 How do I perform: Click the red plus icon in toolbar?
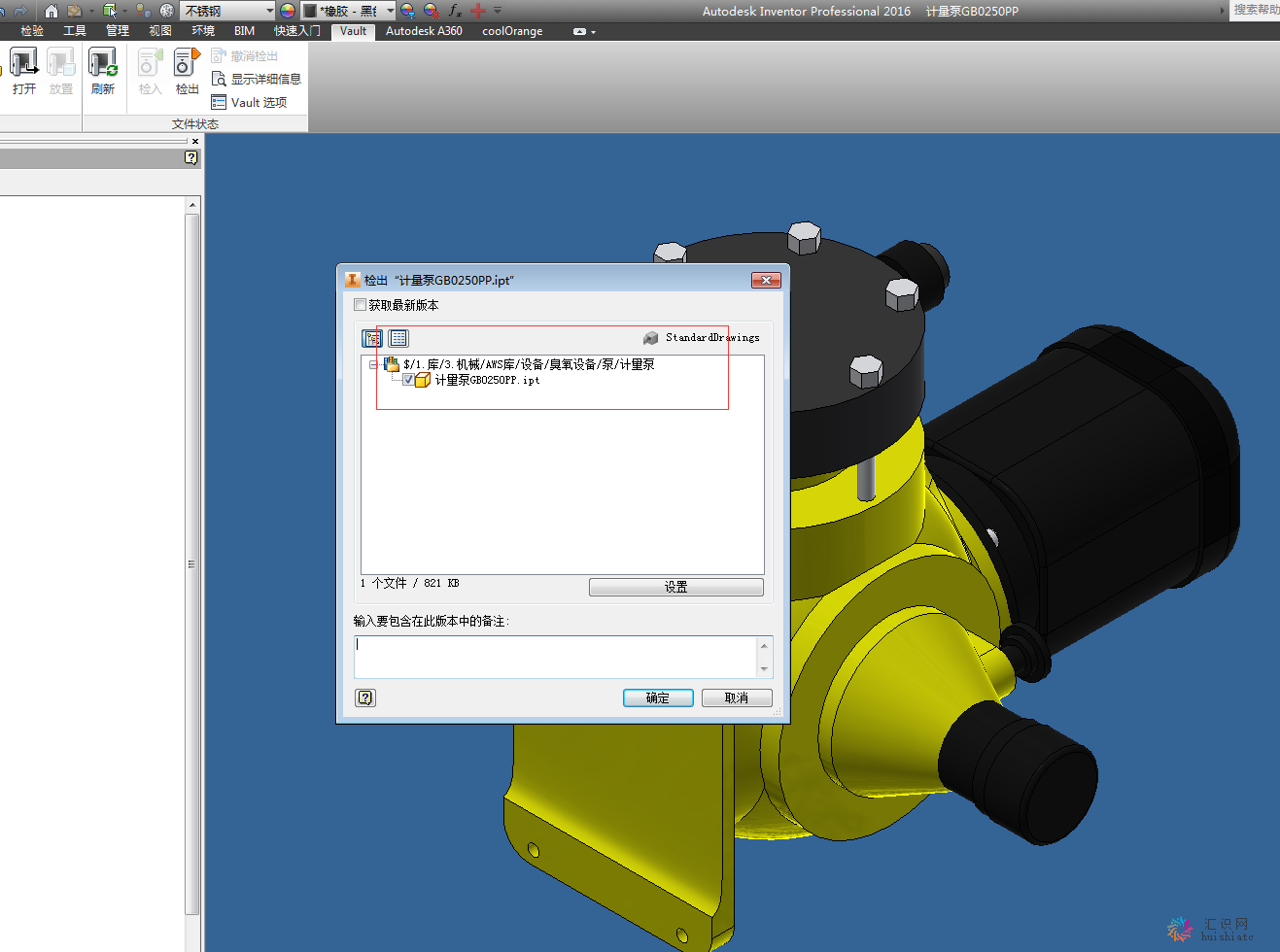click(477, 11)
